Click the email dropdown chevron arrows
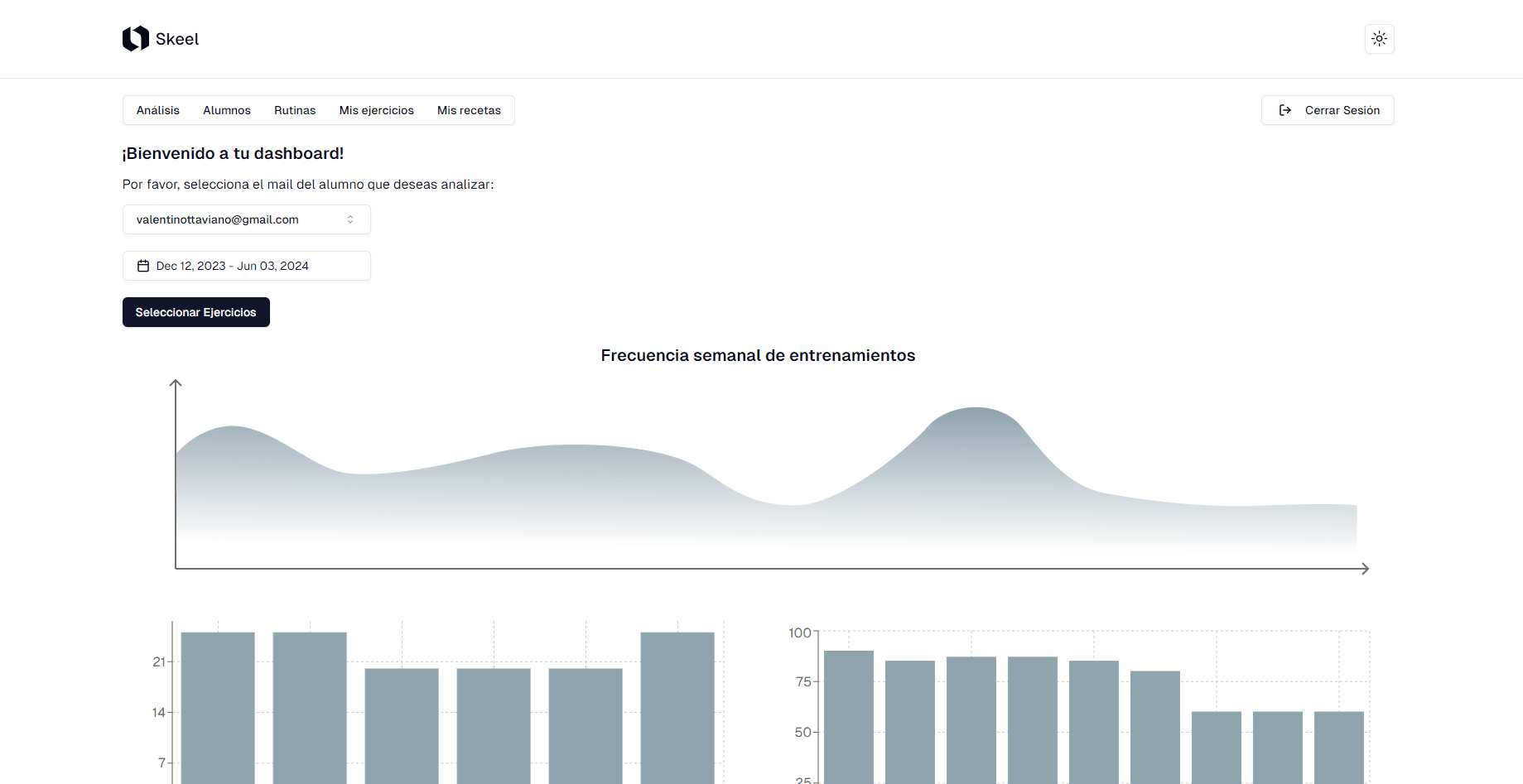This screenshot has width=1523, height=784. pos(350,219)
